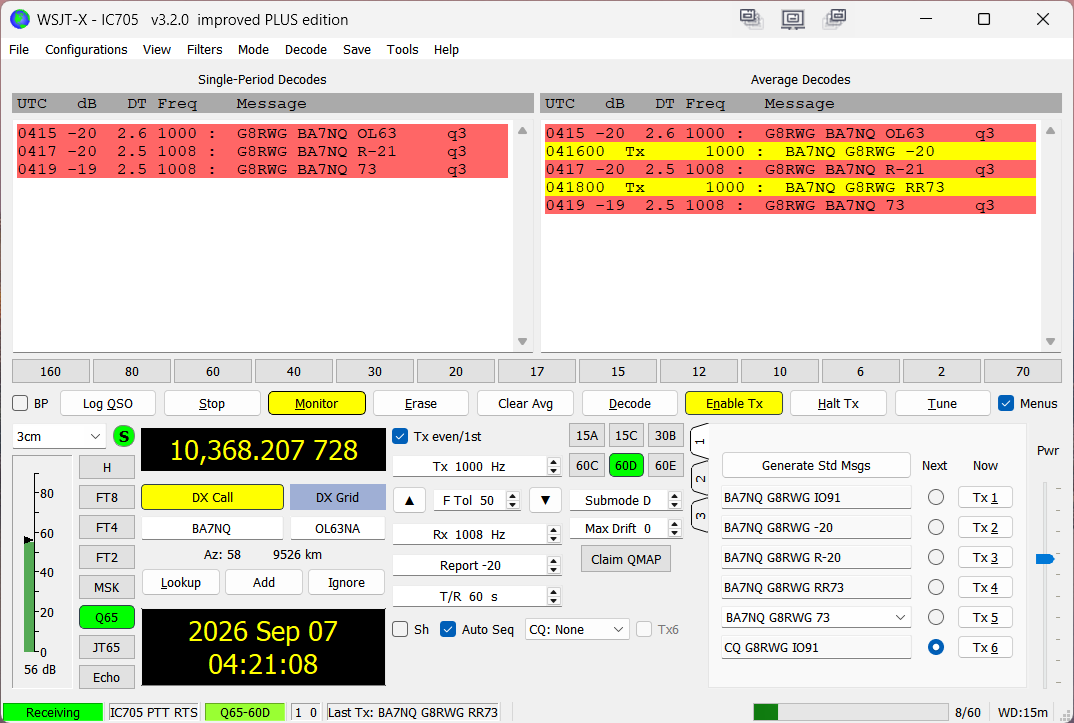The height and width of the screenshot is (723, 1074).
Task: Click the third cascading-windows icon in the title bar
Action: click(x=834, y=18)
